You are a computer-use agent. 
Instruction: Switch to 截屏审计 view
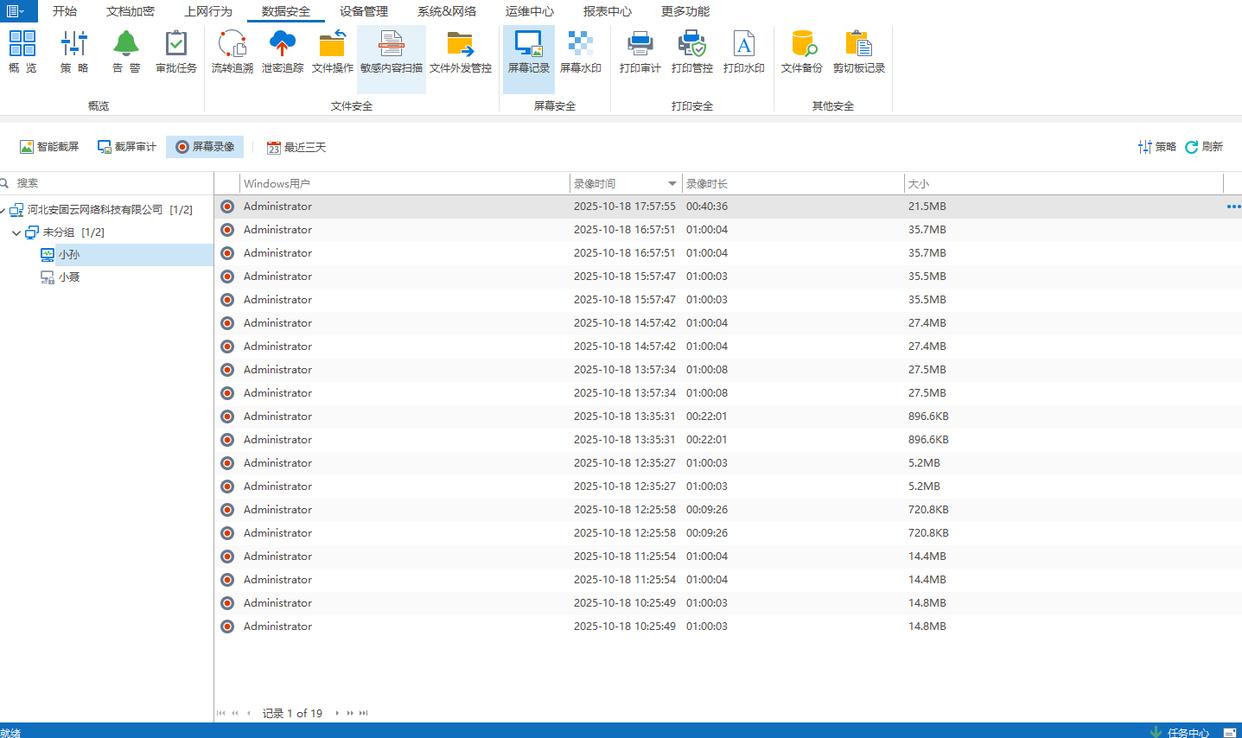(x=127, y=147)
